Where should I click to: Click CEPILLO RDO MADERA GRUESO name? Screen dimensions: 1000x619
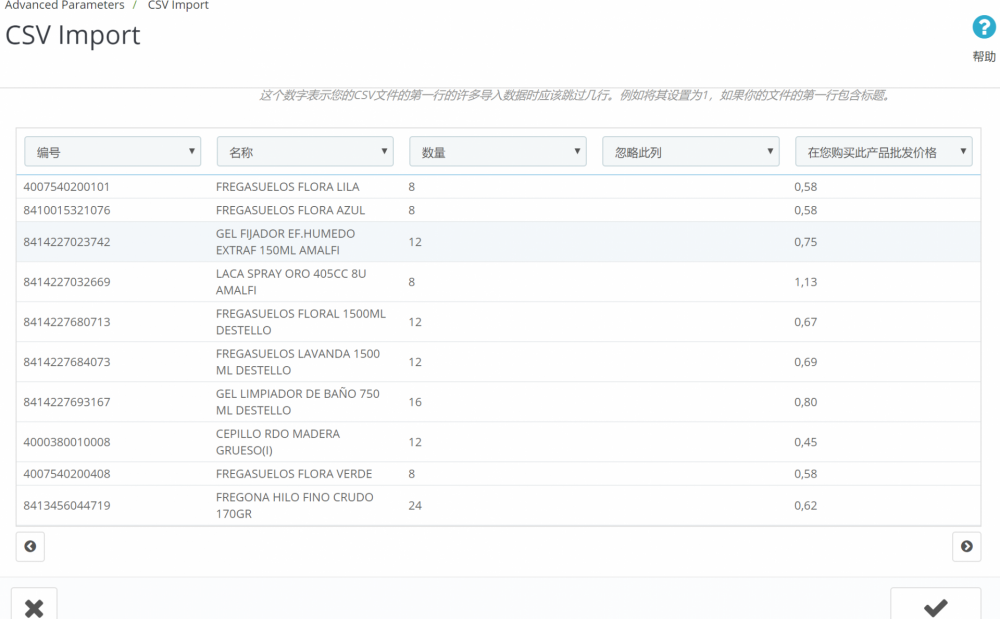[x=277, y=442]
